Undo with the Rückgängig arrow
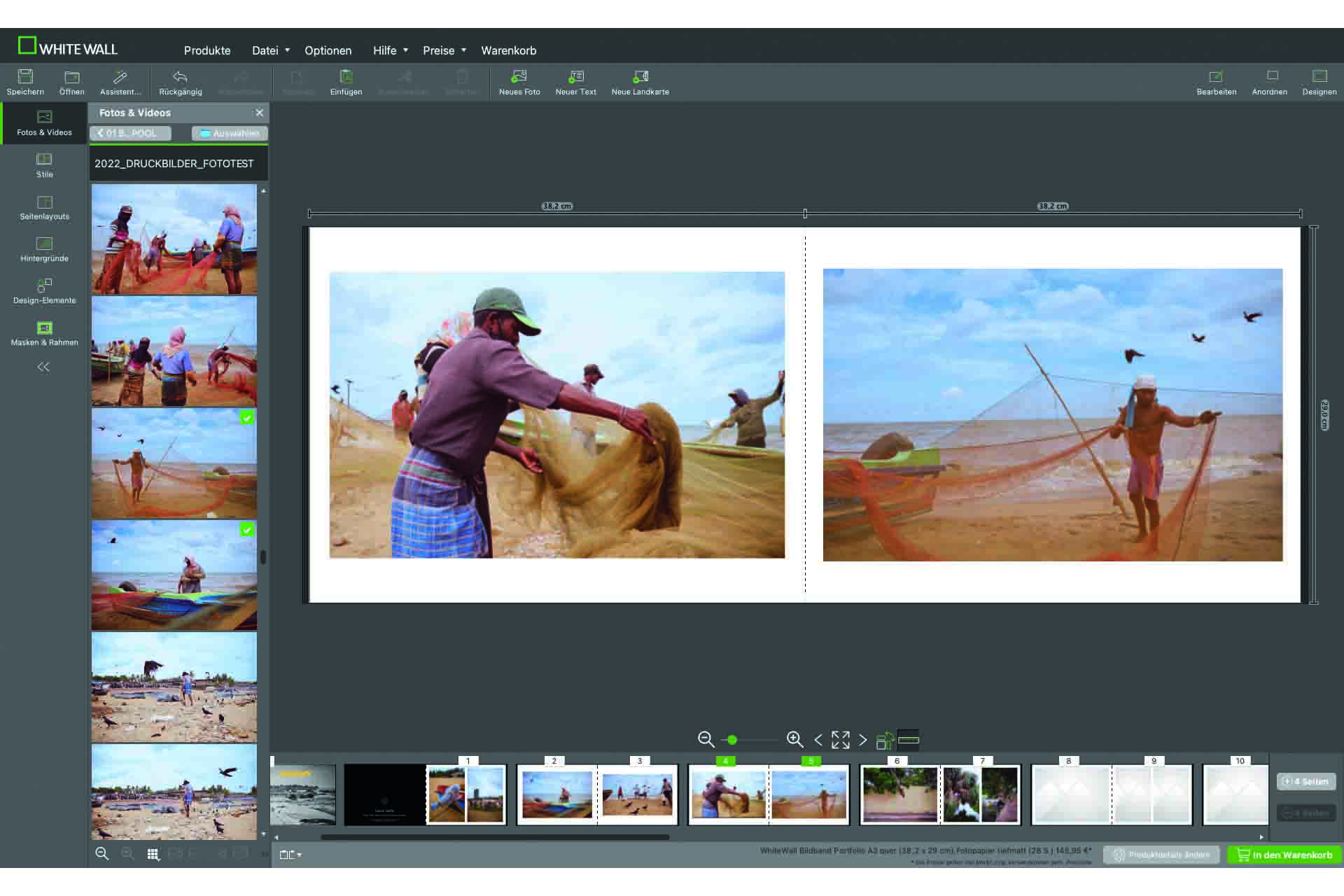 [x=180, y=81]
